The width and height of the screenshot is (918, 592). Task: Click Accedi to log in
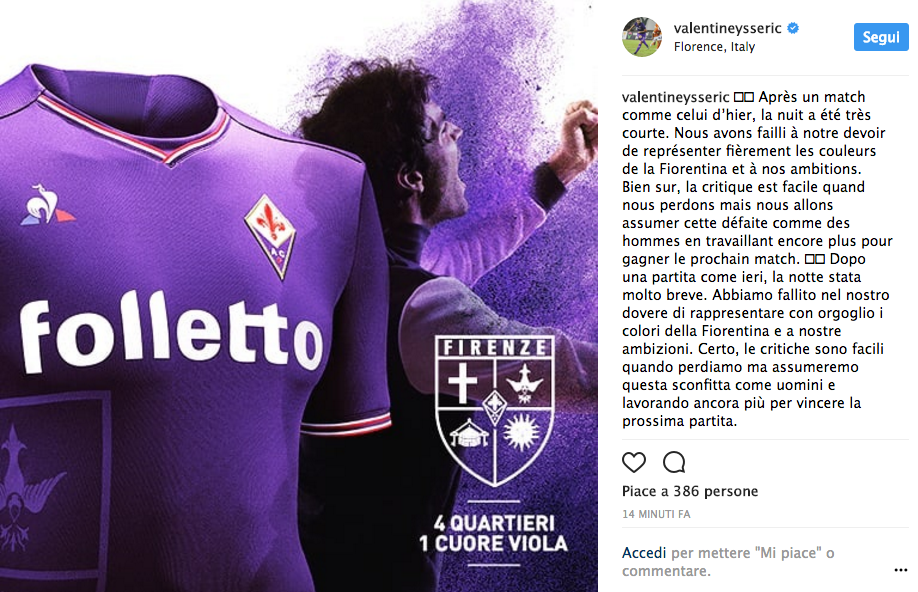644,553
